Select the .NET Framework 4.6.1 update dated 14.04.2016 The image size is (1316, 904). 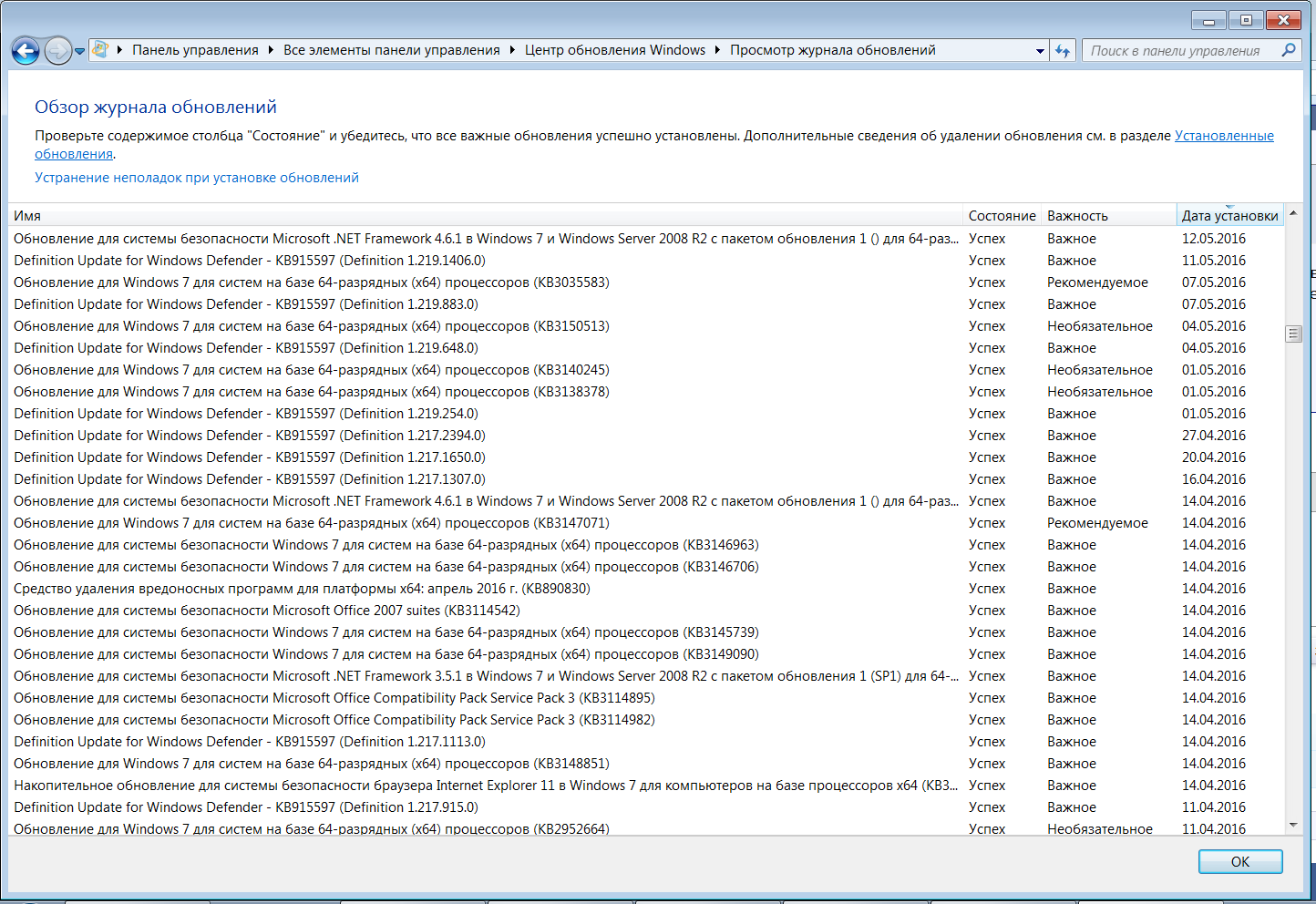point(646,501)
